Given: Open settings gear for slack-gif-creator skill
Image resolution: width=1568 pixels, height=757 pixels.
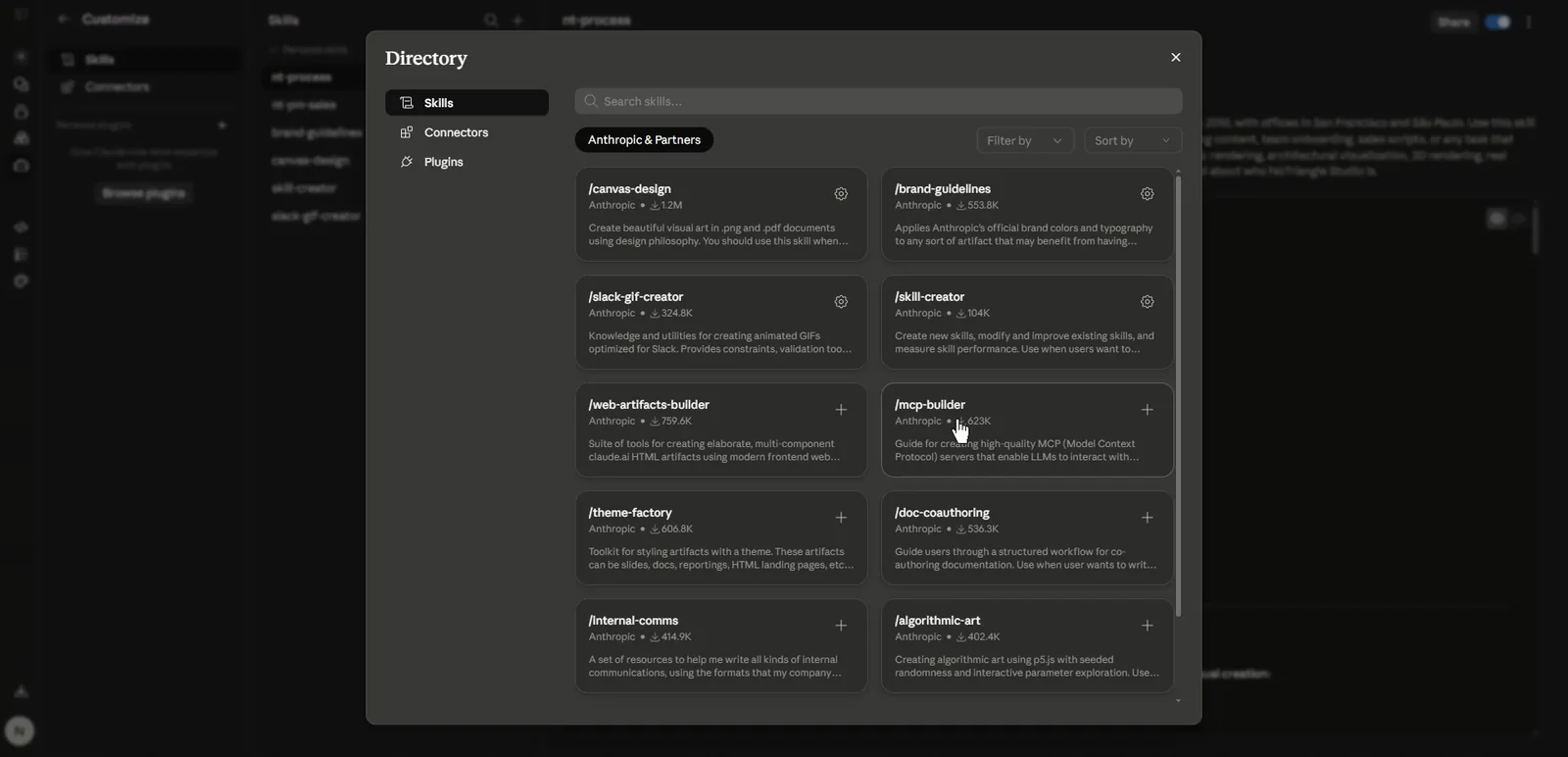Looking at the screenshot, I should pyautogui.click(x=841, y=302).
